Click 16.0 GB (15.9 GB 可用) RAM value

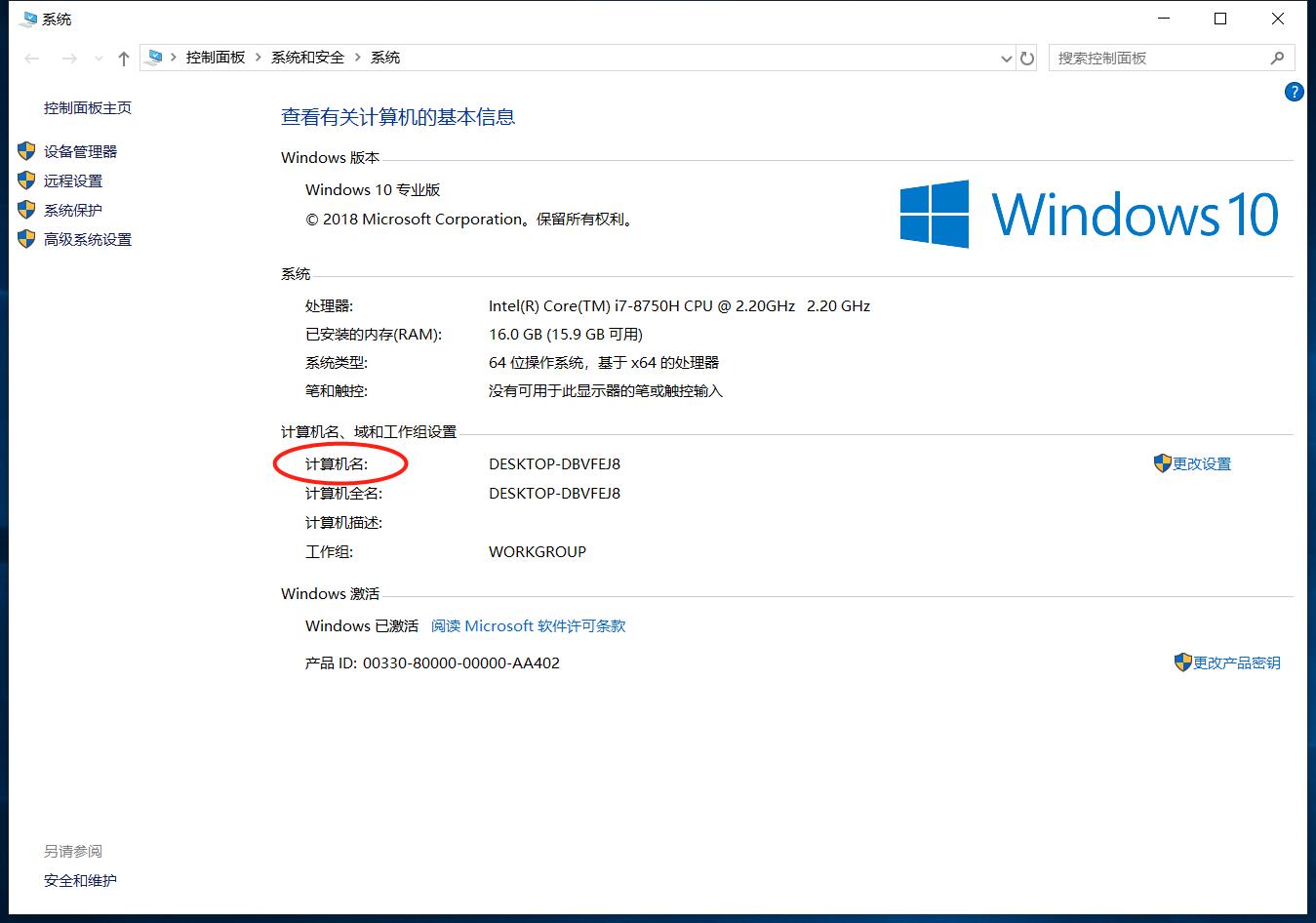pos(566,335)
